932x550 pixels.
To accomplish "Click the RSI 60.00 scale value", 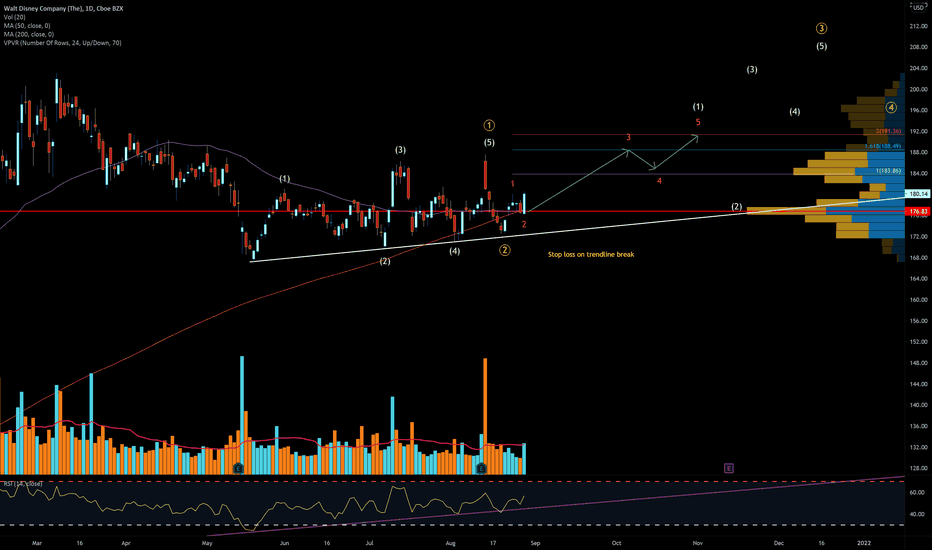I will click(x=917, y=492).
